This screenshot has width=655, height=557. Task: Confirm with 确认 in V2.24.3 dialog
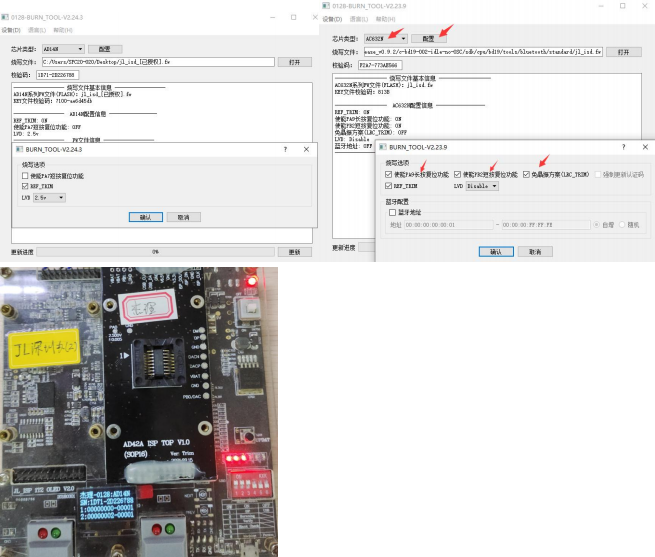(145, 217)
